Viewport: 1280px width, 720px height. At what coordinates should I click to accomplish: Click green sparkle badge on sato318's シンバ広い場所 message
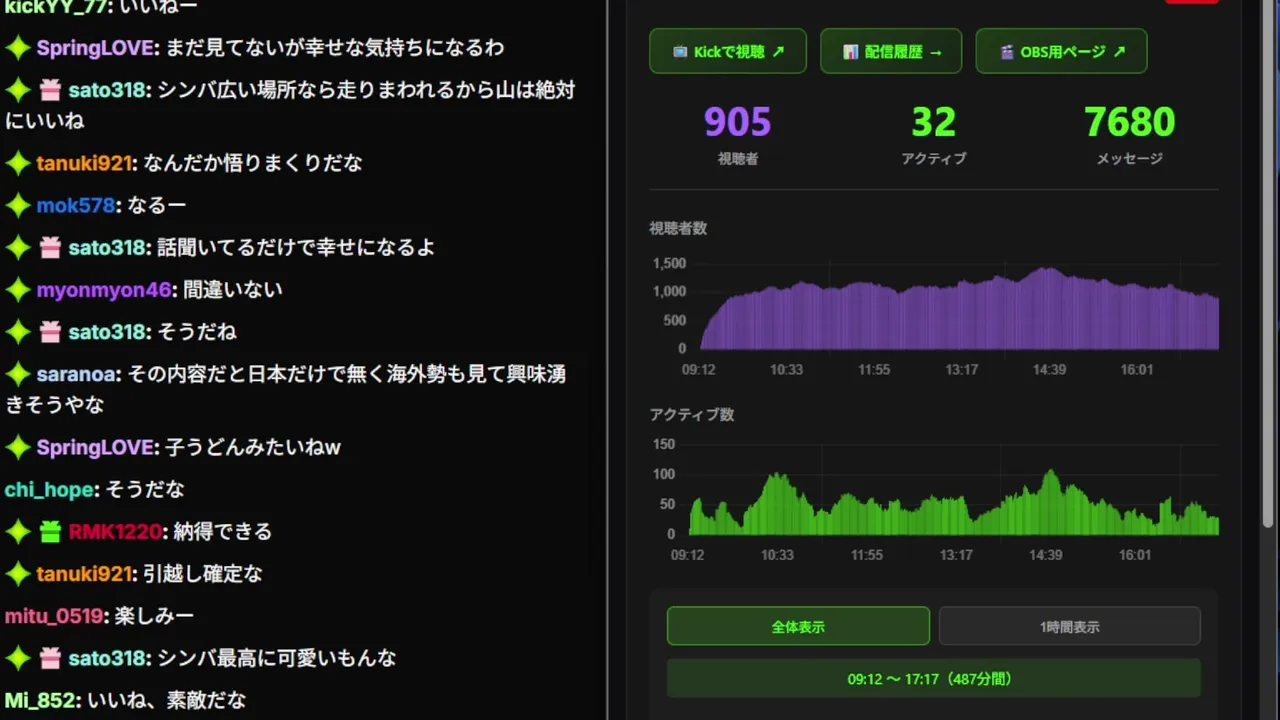pyautogui.click(x=18, y=90)
